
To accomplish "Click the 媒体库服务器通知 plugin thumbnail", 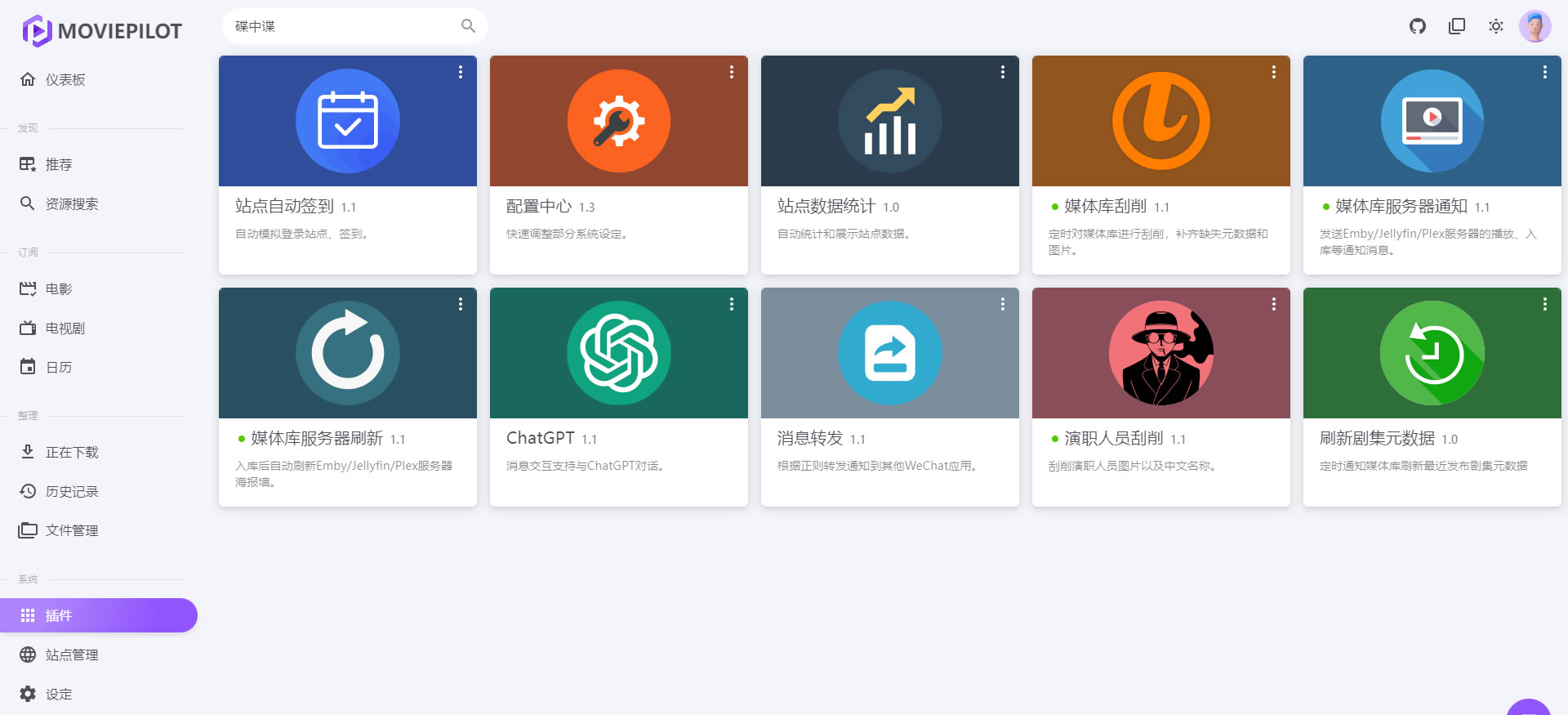I will [x=1432, y=121].
